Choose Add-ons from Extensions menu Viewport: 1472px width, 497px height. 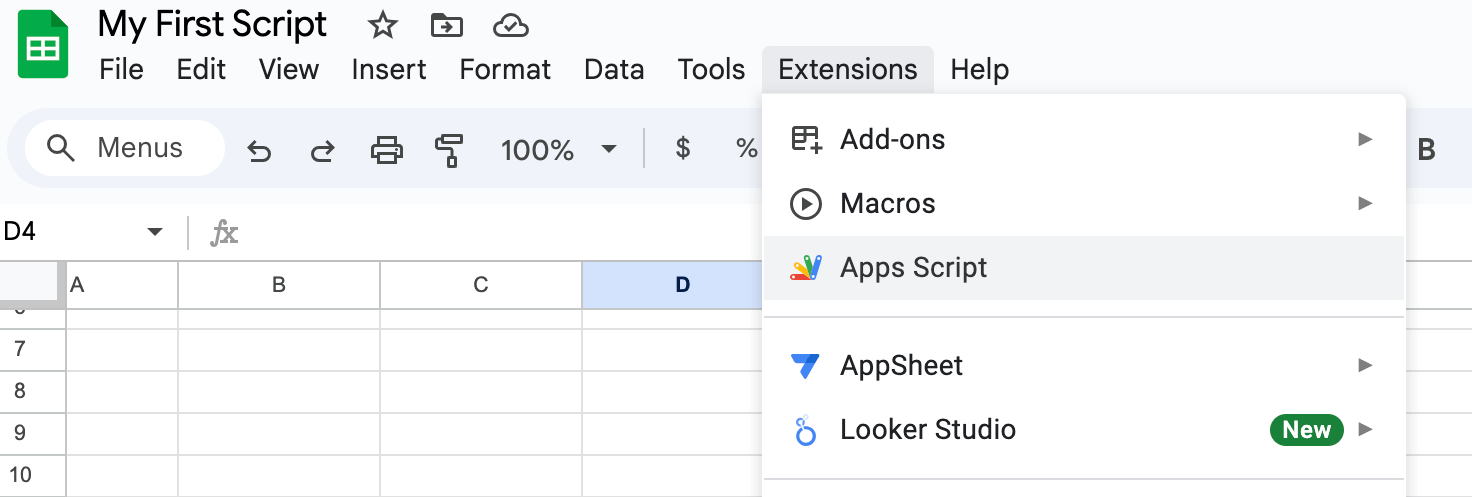[x=1084, y=140]
